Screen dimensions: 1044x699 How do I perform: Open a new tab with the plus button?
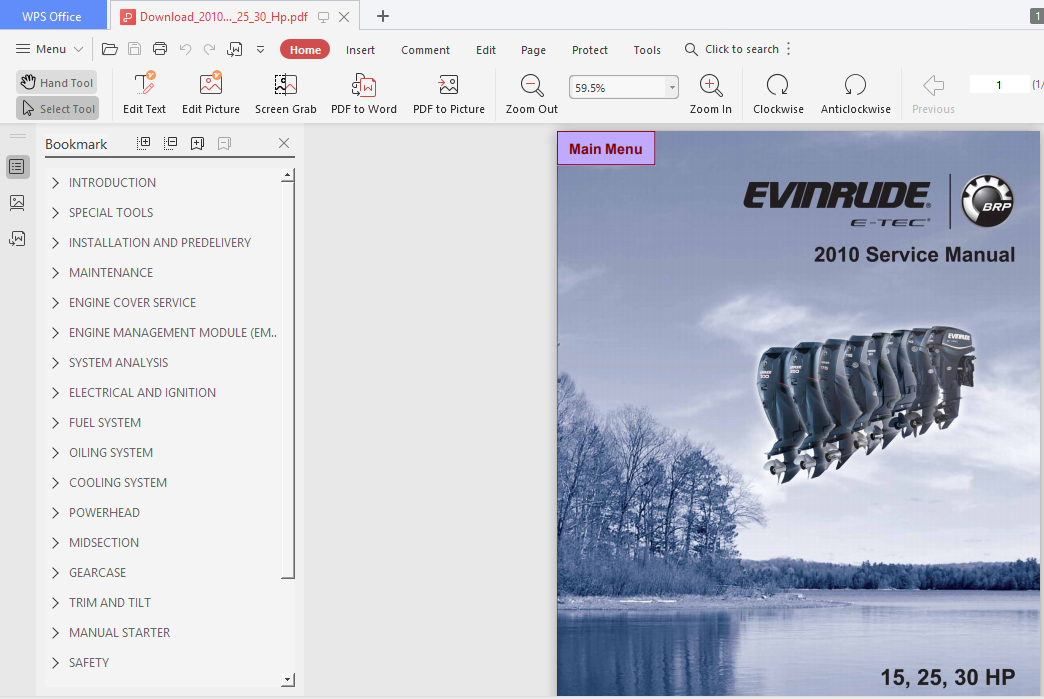pos(383,16)
